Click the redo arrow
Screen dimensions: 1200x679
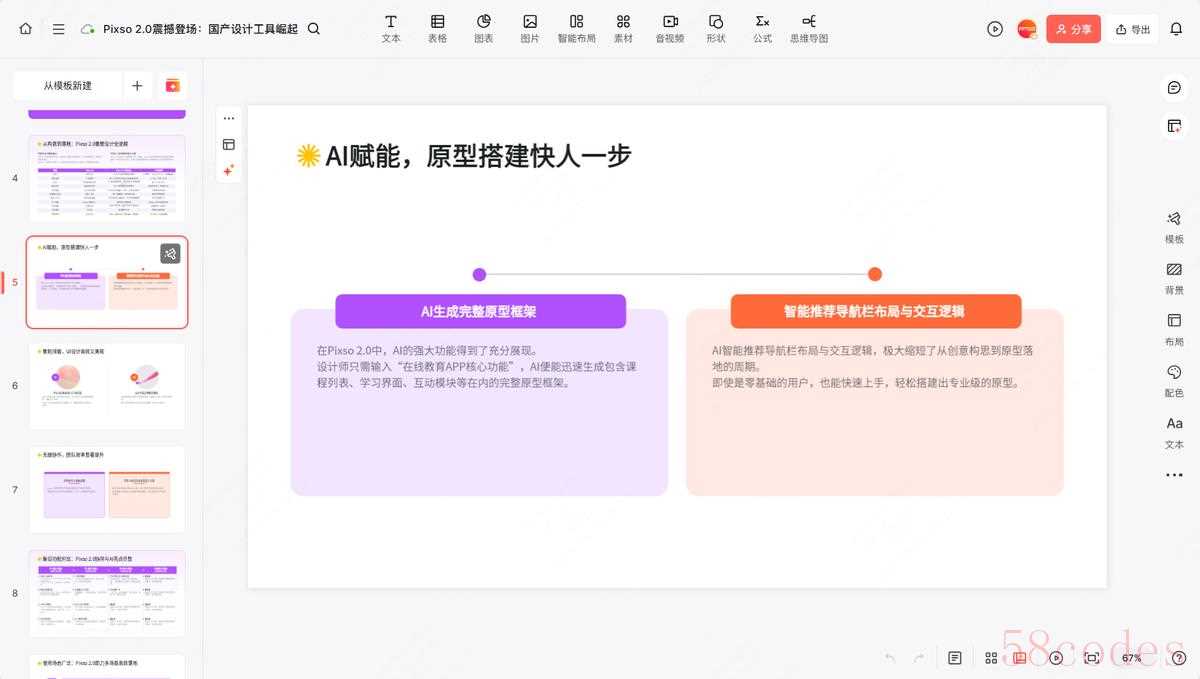click(x=919, y=658)
